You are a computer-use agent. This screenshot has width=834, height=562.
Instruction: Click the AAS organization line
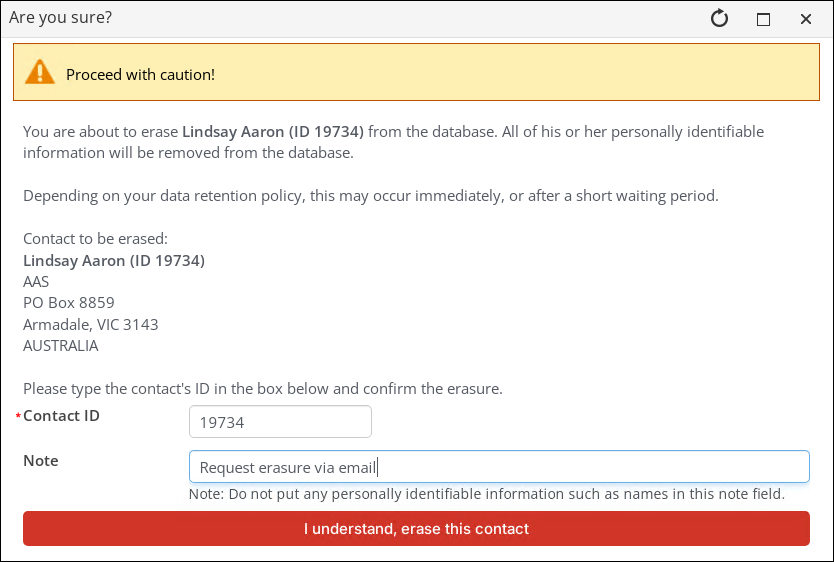click(36, 281)
